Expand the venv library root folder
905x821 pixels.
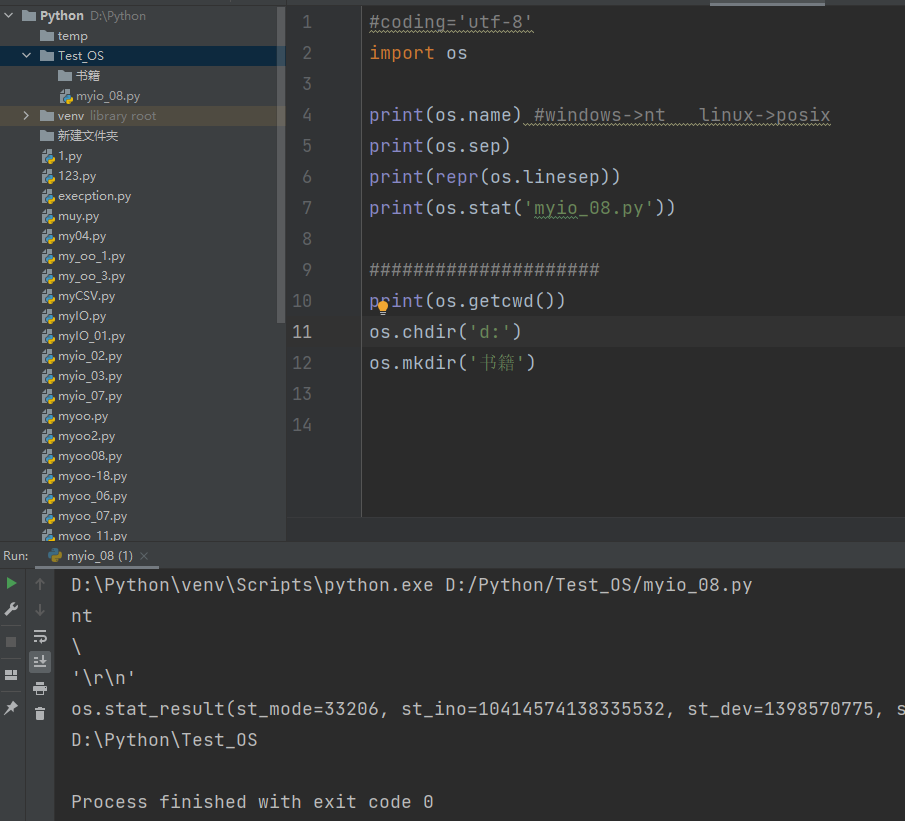(27, 115)
